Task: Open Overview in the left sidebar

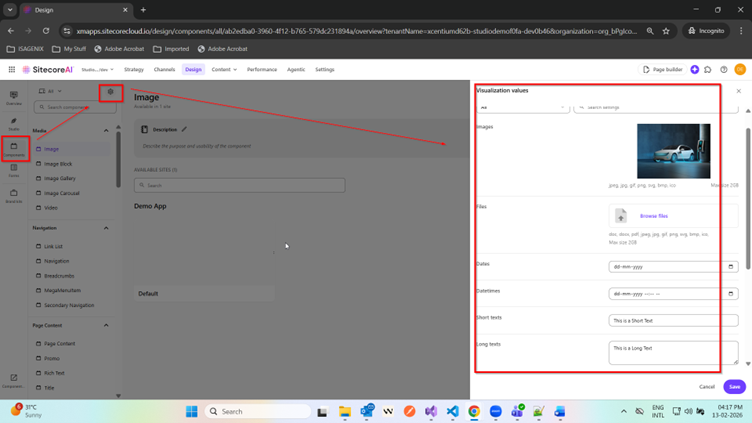Action: tap(14, 98)
